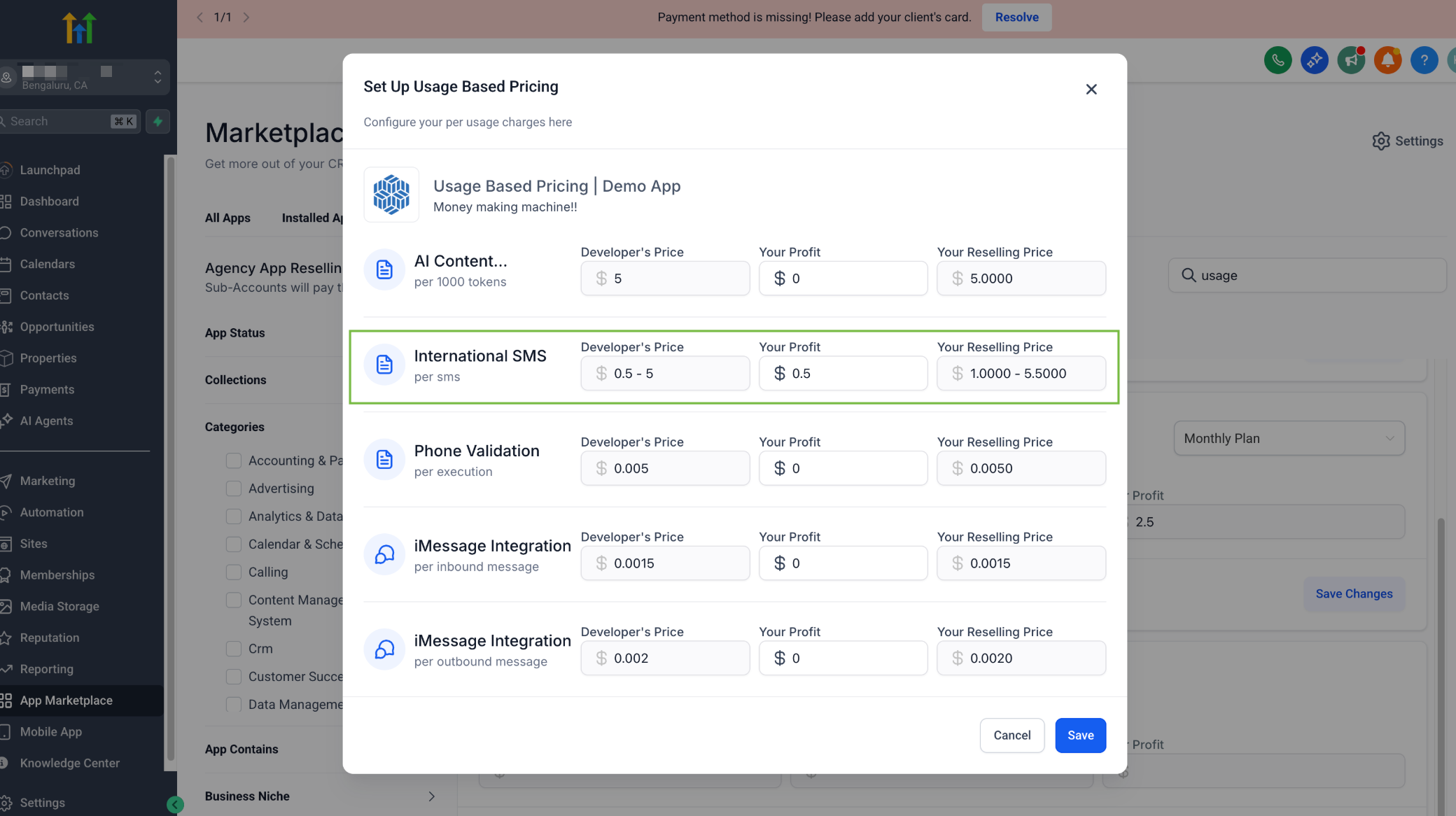Click the green lightning quick actions icon
This screenshot has height=816, width=1456.
158,121
